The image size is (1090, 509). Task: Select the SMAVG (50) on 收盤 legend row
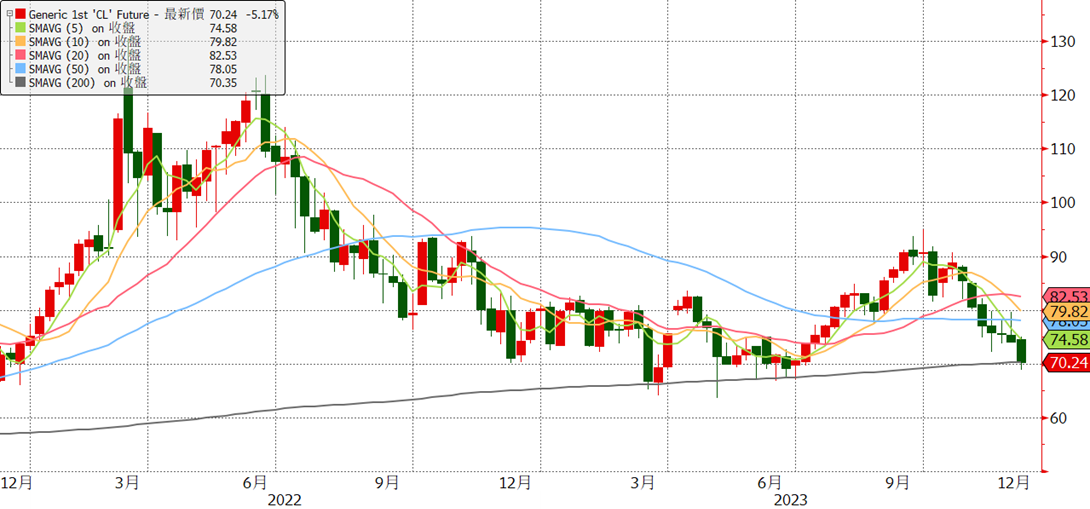tap(85, 69)
